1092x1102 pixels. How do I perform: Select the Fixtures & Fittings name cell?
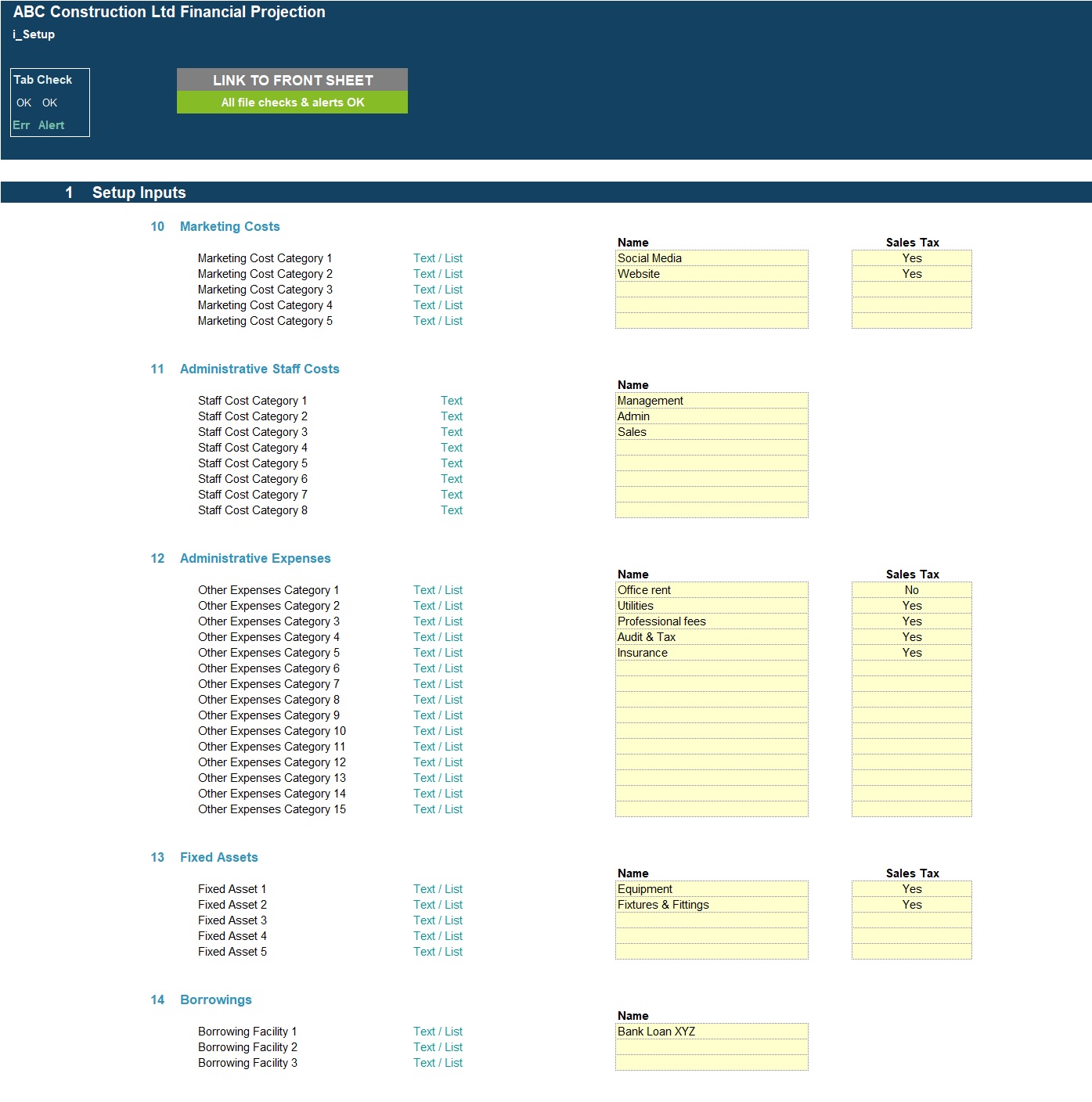(x=712, y=905)
